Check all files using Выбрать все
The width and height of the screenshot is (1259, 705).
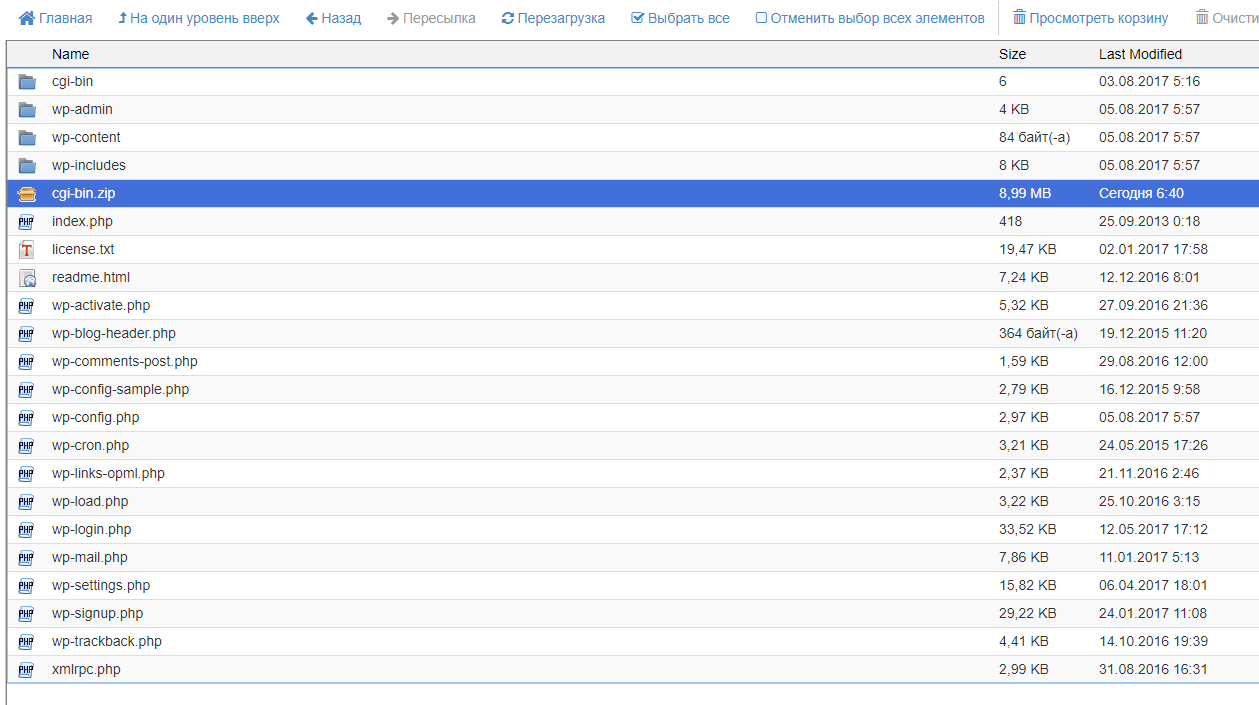tap(680, 18)
